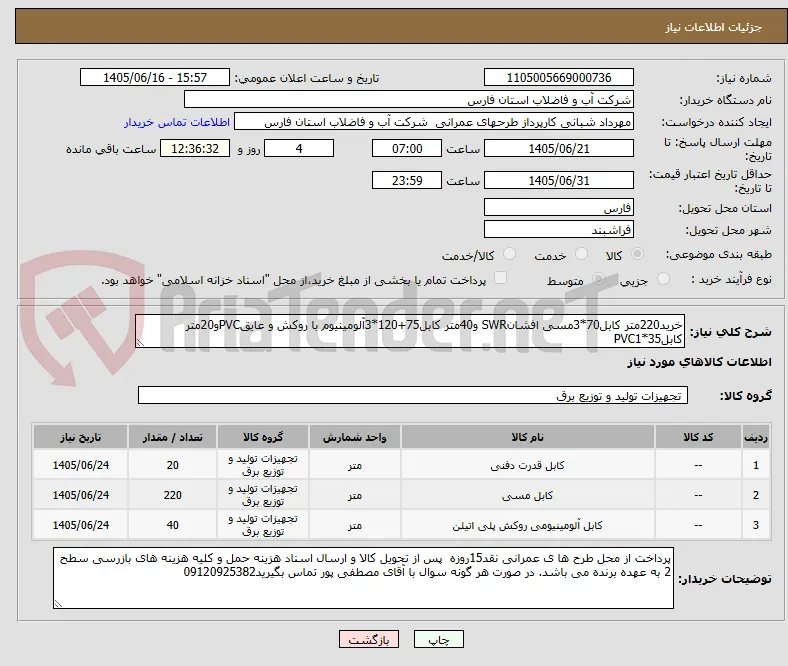Click the توضیحات خریدار label
This screenshot has height=666, width=788.
pos(725,579)
